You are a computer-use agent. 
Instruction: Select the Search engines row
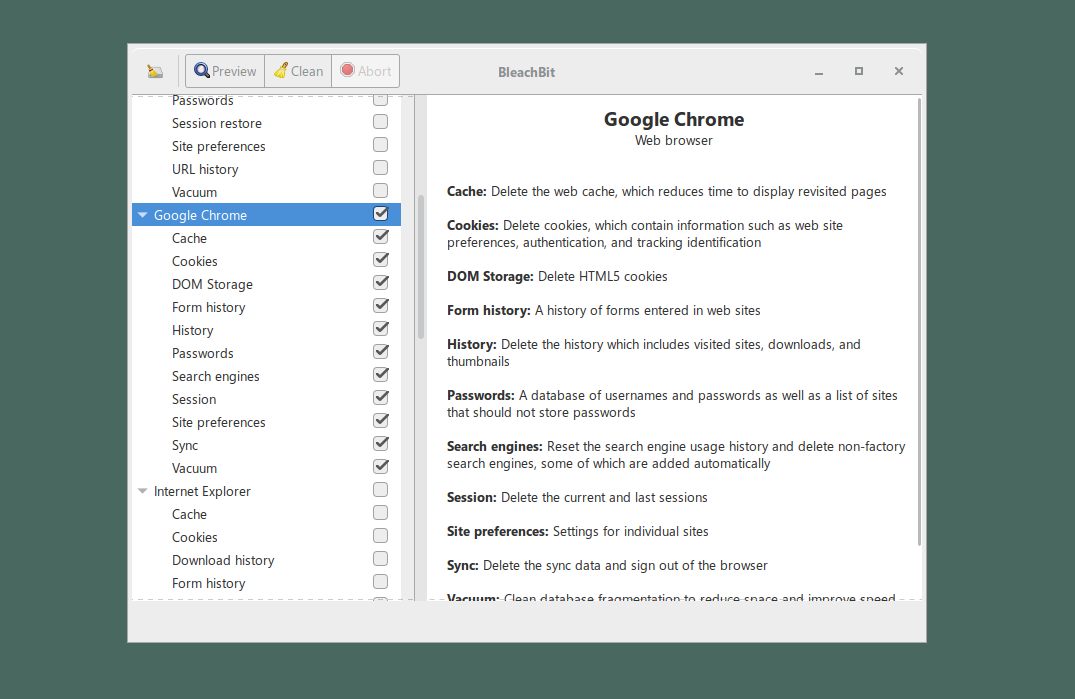pyautogui.click(x=266, y=376)
